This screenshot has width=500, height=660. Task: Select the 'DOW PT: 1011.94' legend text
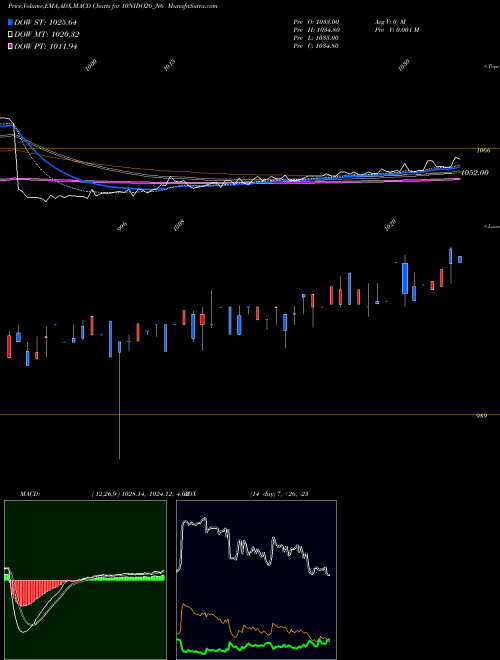pos(46,46)
